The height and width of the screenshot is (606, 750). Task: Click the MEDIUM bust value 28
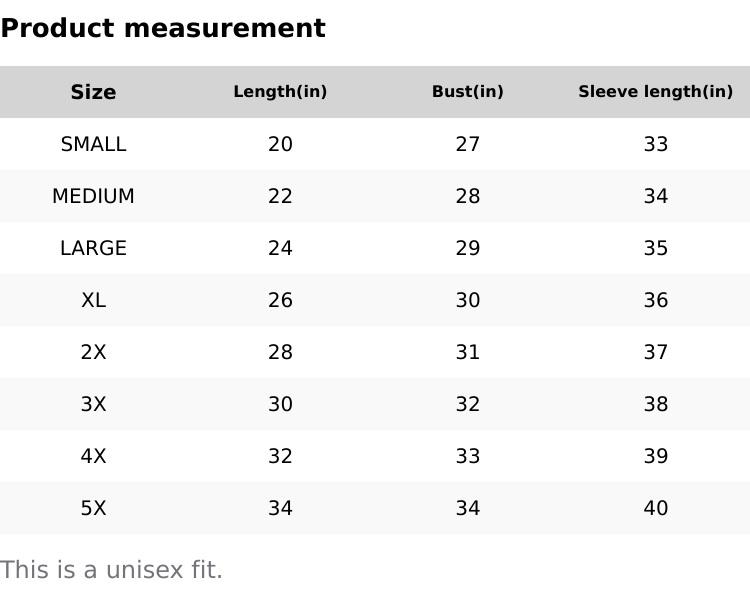[467, 196]
